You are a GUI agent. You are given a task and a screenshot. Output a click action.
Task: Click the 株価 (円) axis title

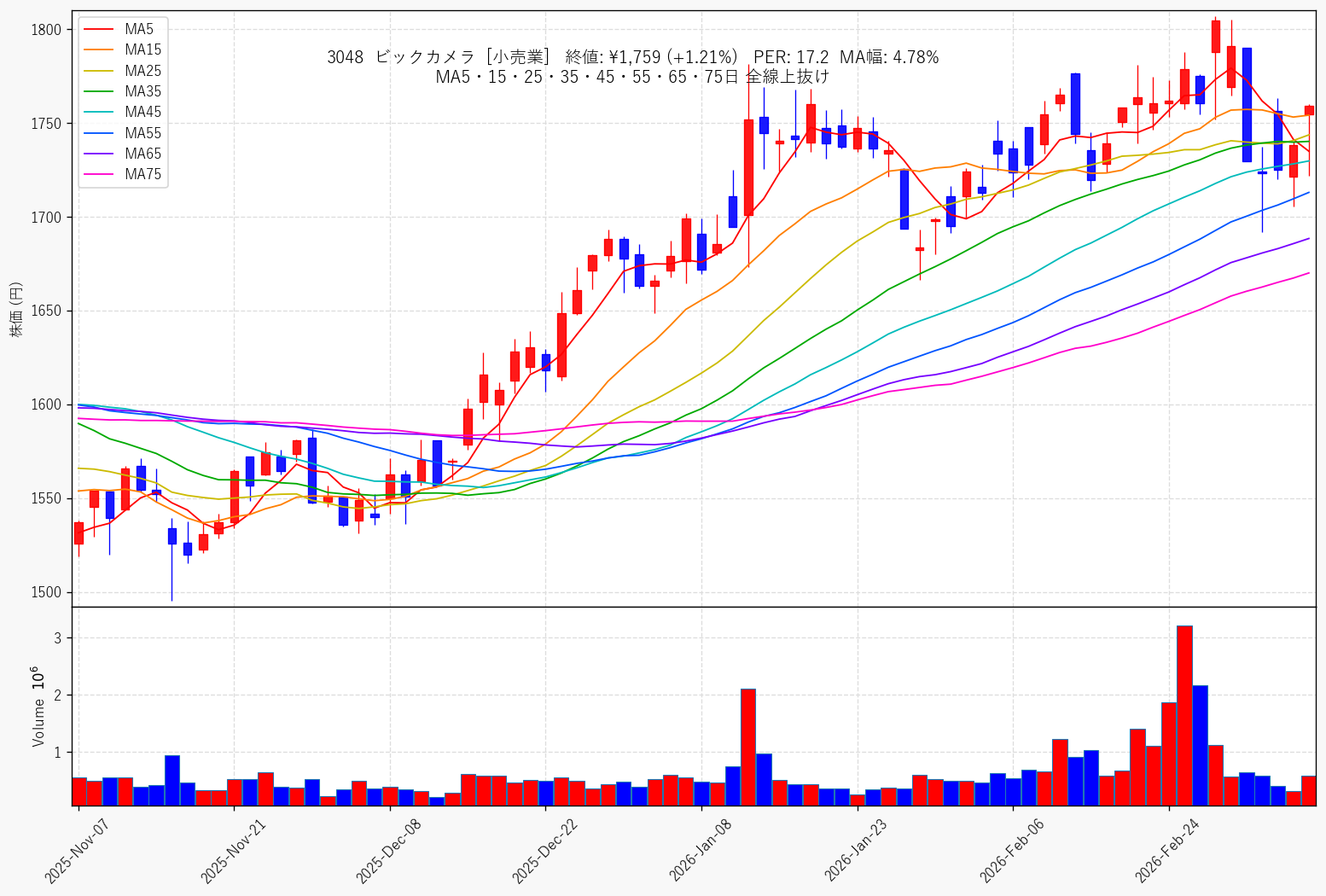coord(16,309)
